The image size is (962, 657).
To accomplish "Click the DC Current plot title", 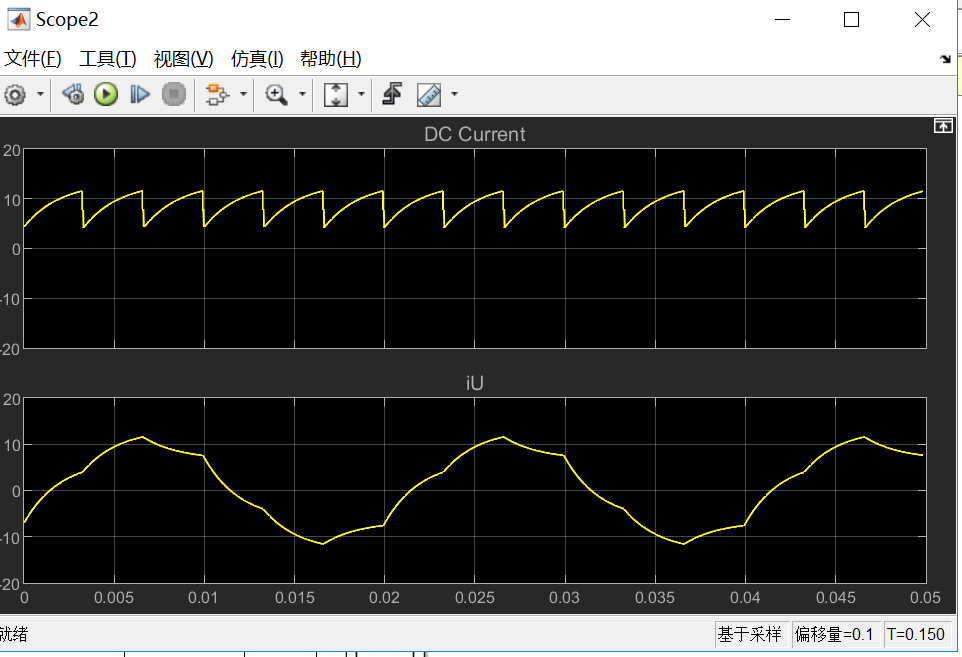I will [475, 134].
